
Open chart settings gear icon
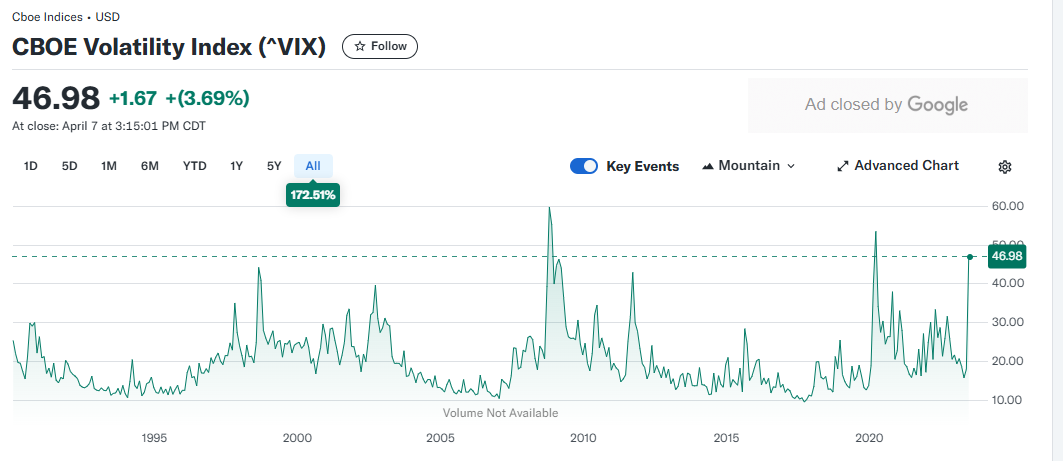pyautogui.click(x=1005, y=167)
